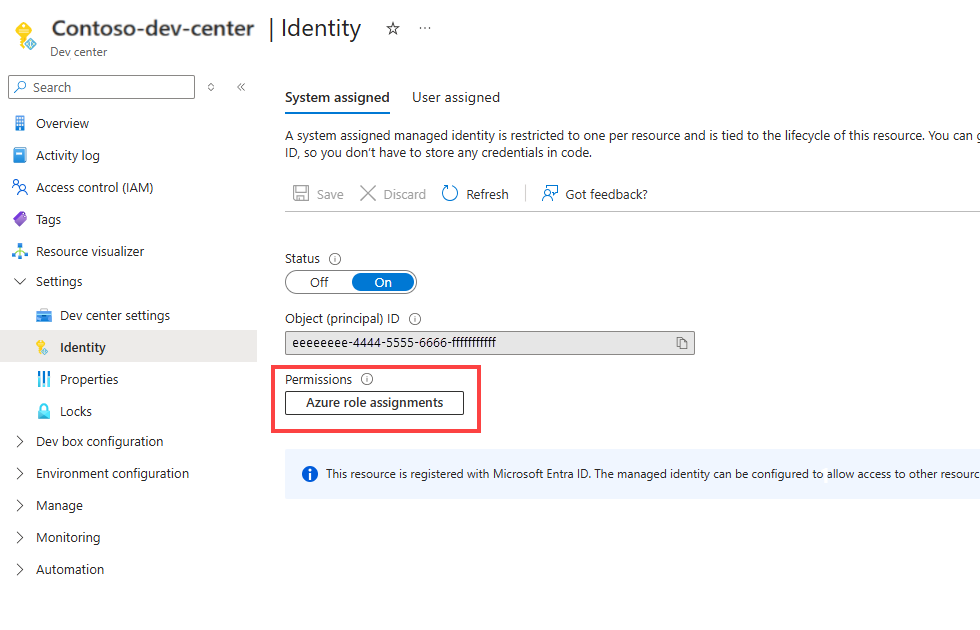Click the Microsoft Entra ID info banner text
This screenshot has height=630, width=980.
click(652, 474)
